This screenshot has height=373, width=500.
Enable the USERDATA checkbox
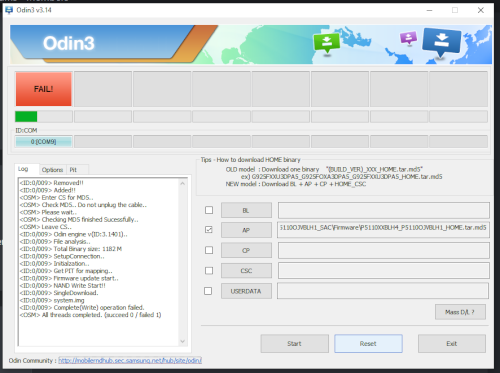pos(208,291)
